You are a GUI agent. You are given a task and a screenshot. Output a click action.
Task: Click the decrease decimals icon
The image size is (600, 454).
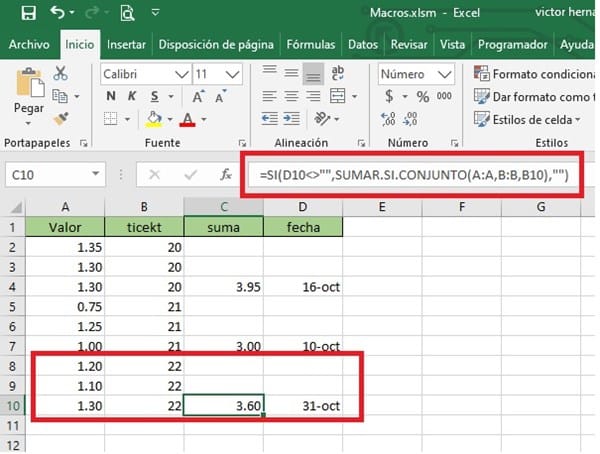coord(410,119)
